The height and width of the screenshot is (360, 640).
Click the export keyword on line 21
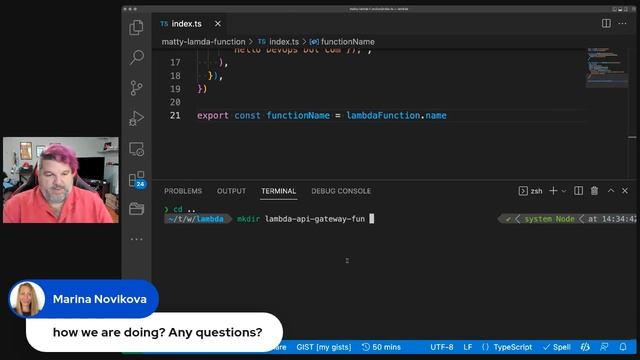213,116
